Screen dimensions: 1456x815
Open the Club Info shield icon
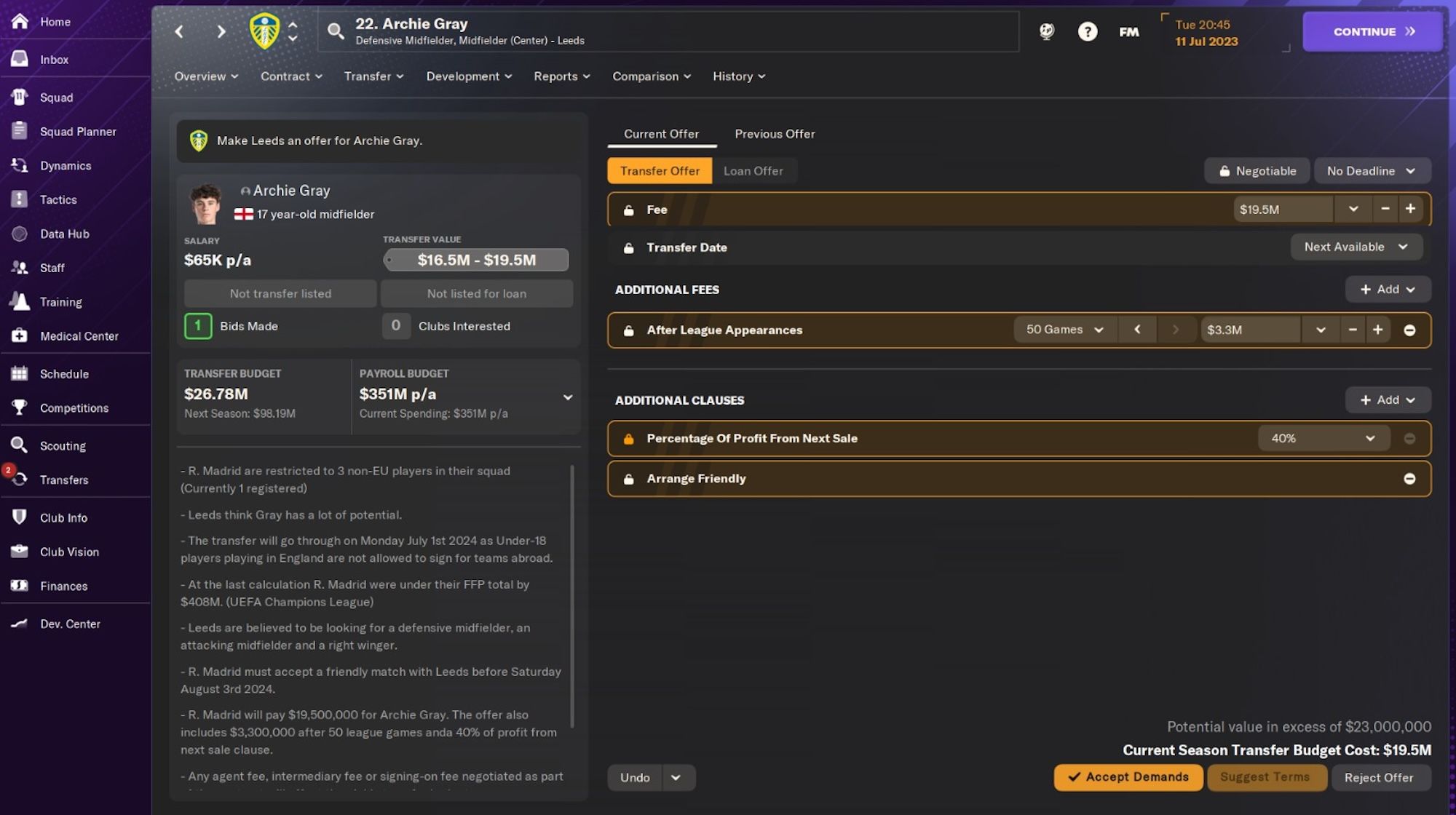(20, 517)
